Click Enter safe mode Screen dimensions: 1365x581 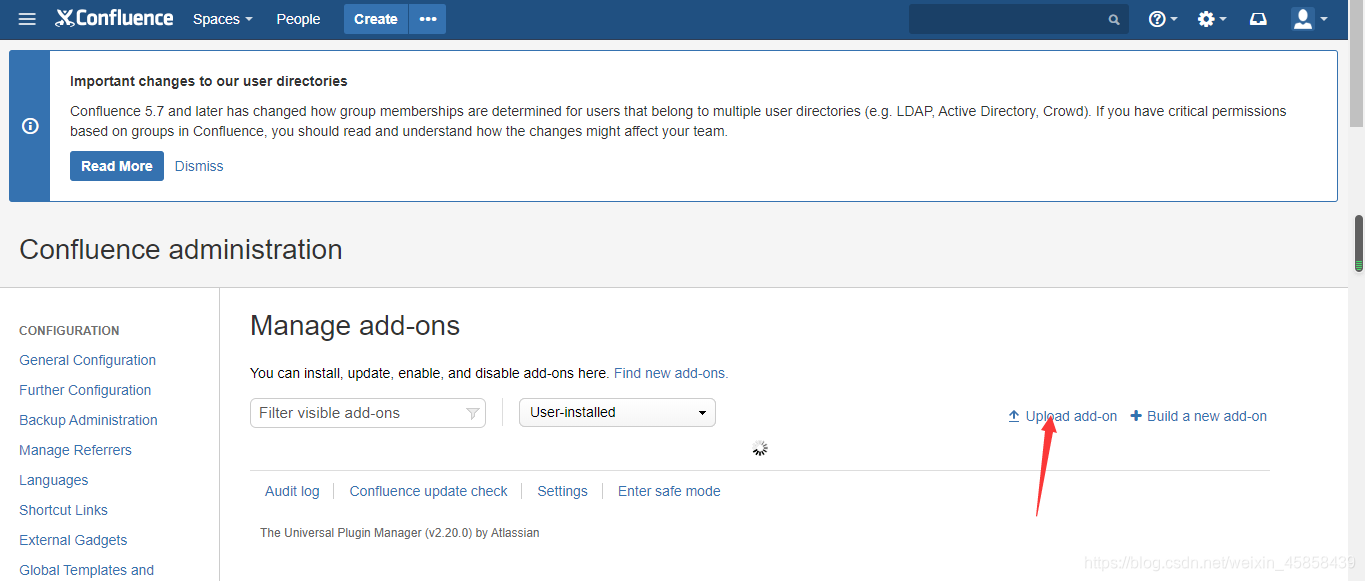tap(669, 491)
